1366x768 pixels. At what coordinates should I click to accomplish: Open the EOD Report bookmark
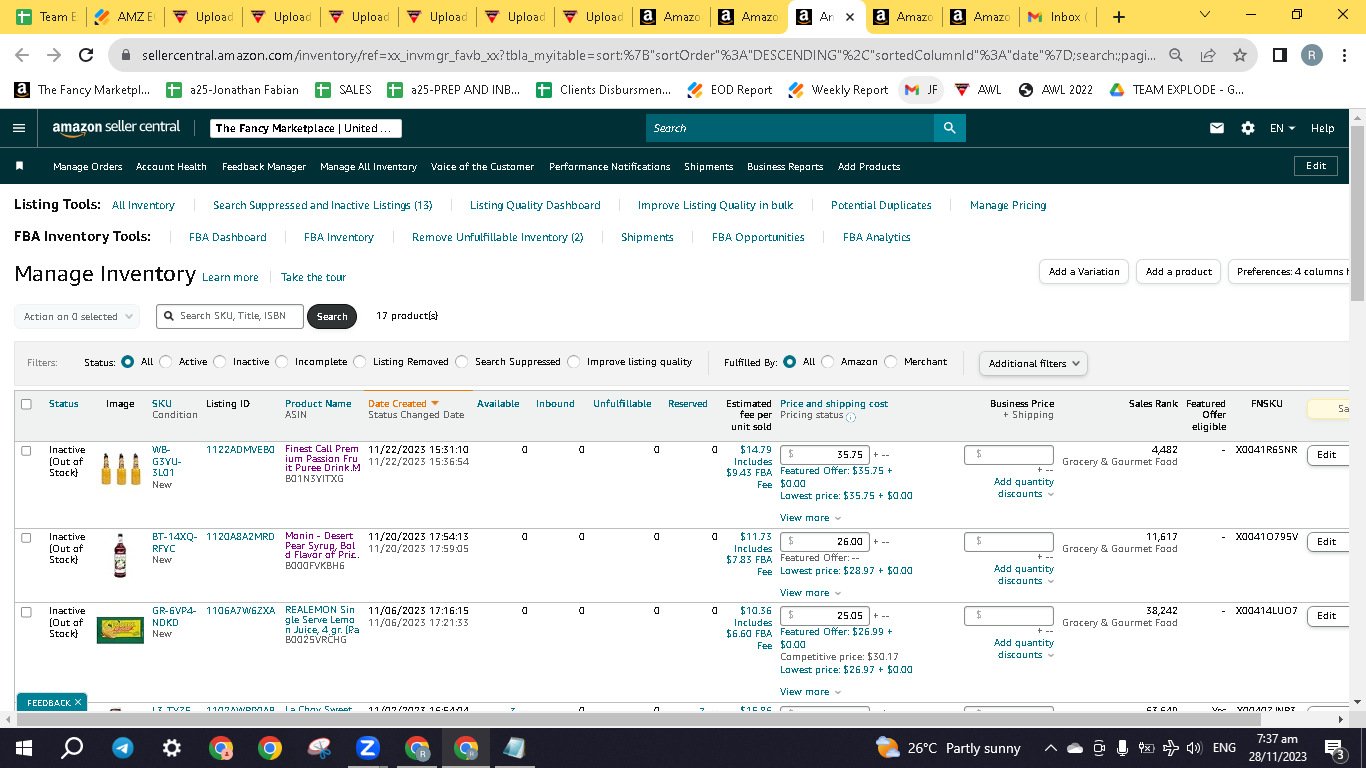[730, 90]
